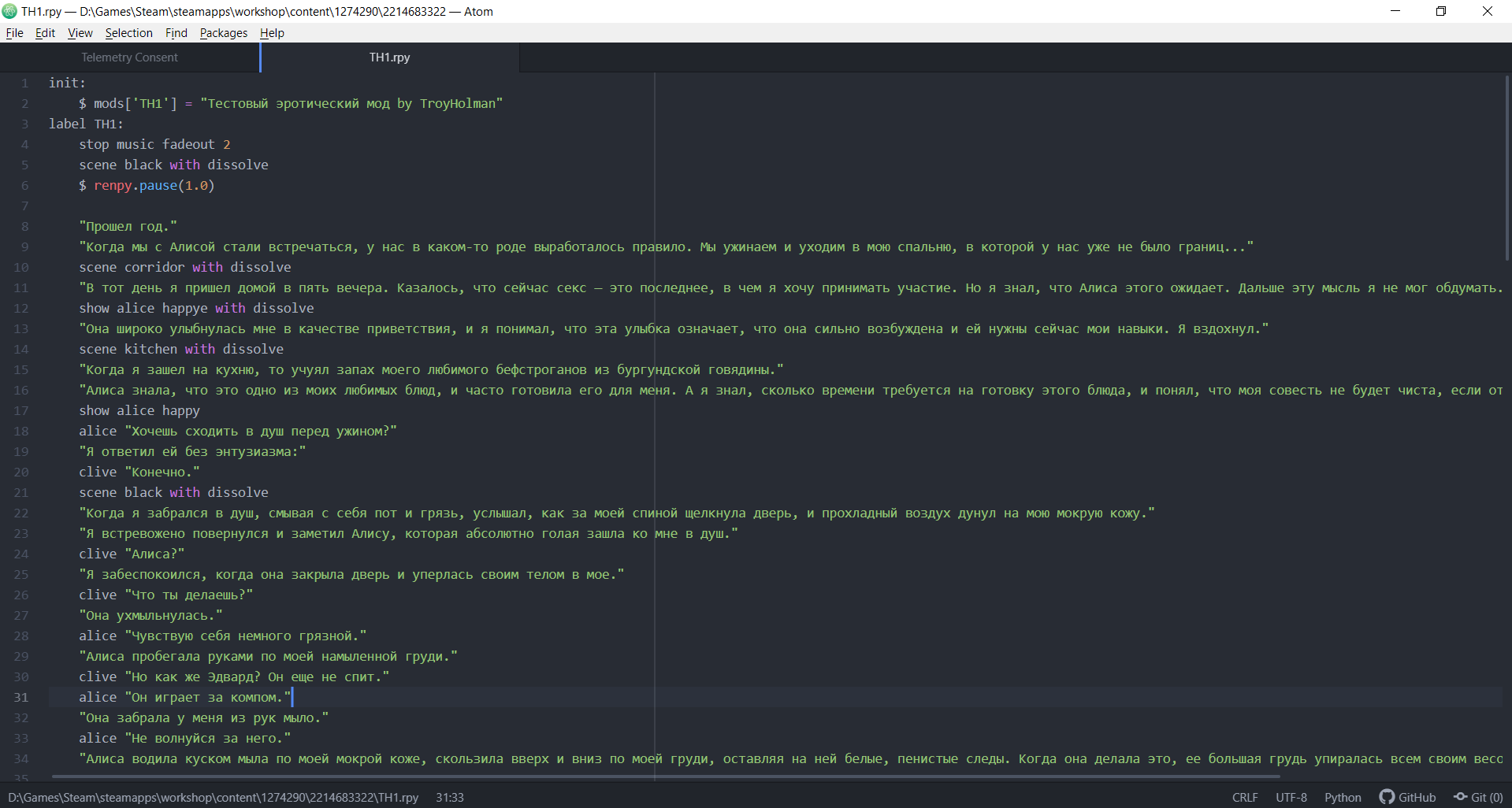Click cursor position 31:33 indicator
The image size is (1512, 808).
click(x=449, y=797)
